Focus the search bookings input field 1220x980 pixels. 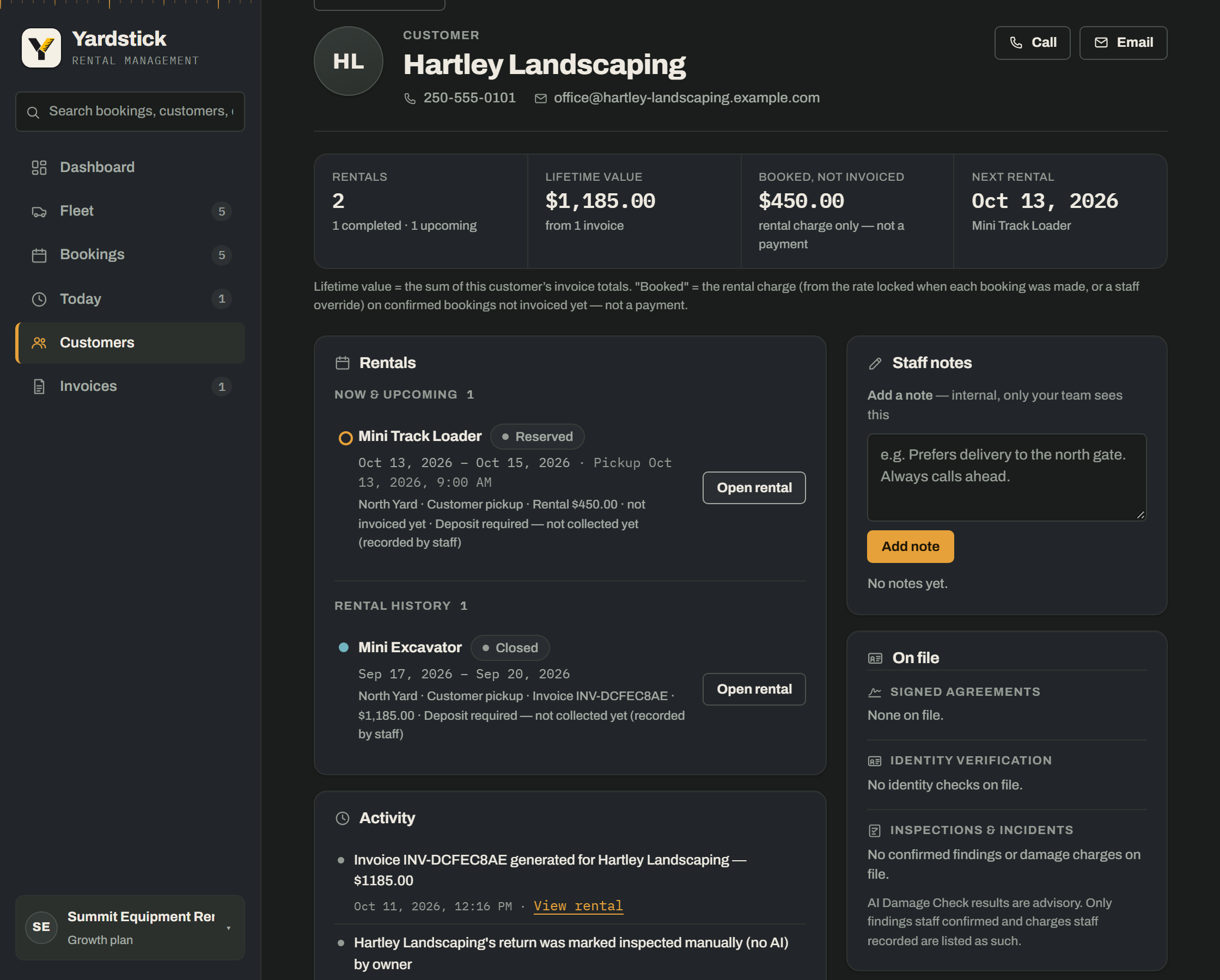click(x=130, y=112)
